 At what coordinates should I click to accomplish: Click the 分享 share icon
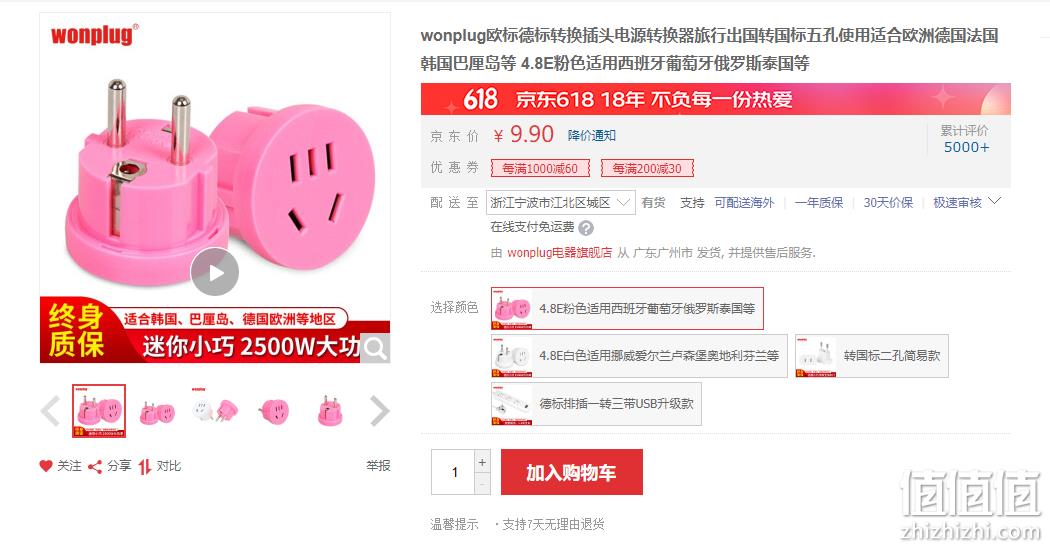pos(95,466)
